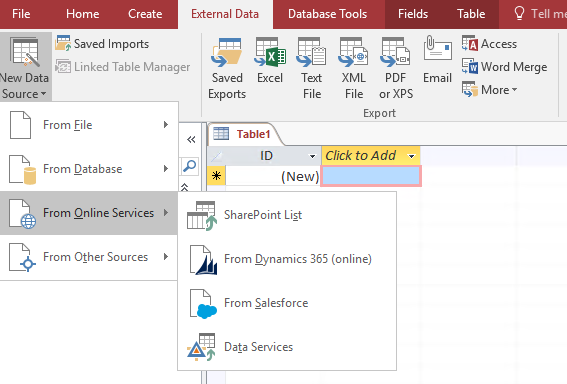Export to Access database icon
Screen dimensions: 567x384
point(470,44)
